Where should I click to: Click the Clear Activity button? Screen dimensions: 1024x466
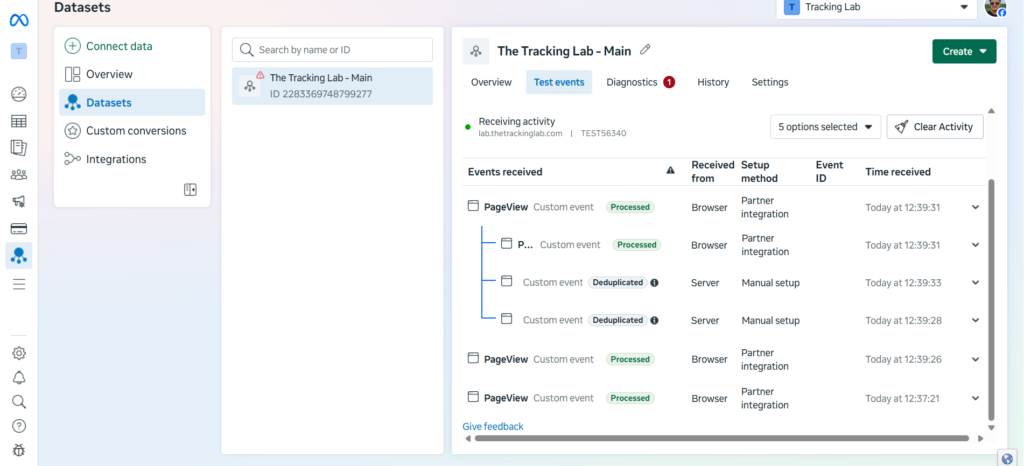pyautogui.click(x=935, y=127)
